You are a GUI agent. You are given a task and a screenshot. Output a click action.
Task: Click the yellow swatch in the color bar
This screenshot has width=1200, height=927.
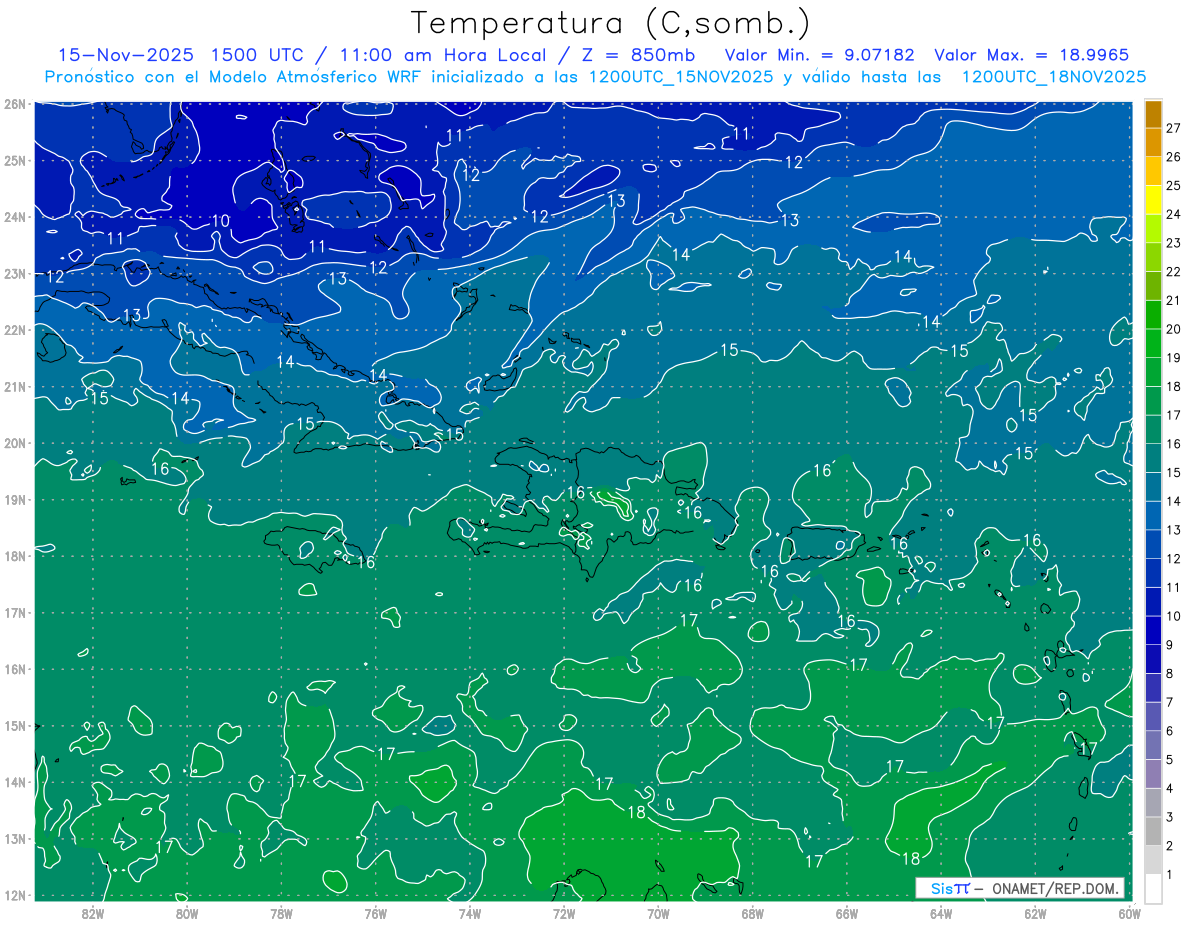pos(1153,199)
